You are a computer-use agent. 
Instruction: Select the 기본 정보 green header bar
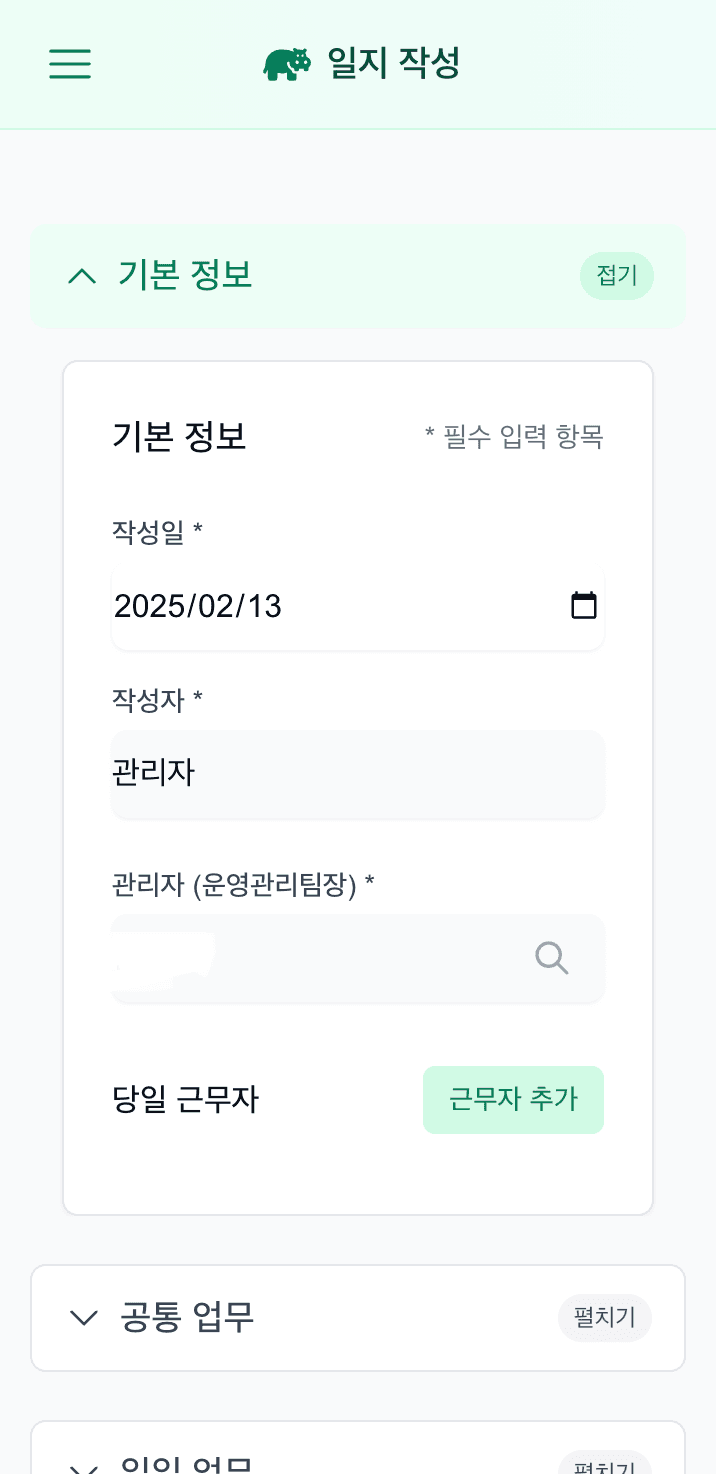[x=357, y=276]
